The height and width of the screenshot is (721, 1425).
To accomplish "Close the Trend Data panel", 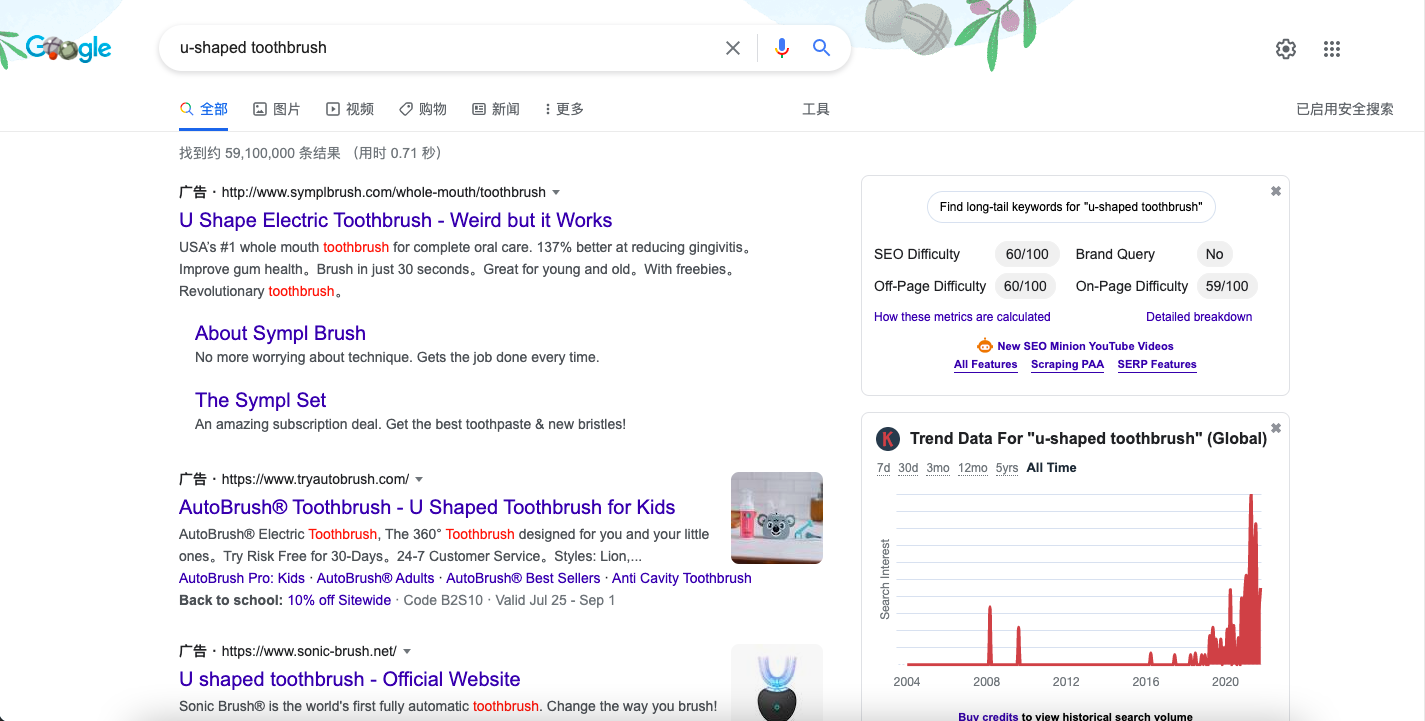I will (1276, 428).
